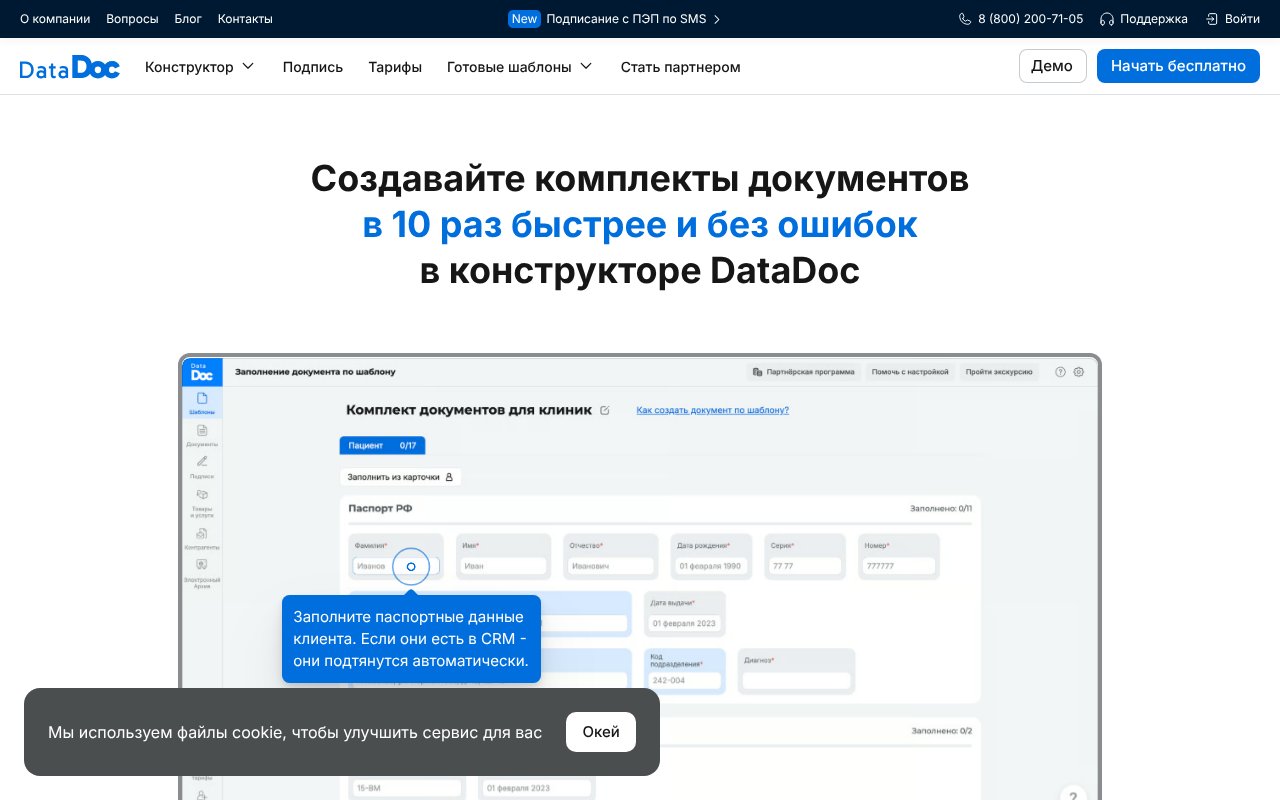The image size is (1280, 800).
Task: Click the Начать бесплатно button
Action: [x=1178, y=66]
